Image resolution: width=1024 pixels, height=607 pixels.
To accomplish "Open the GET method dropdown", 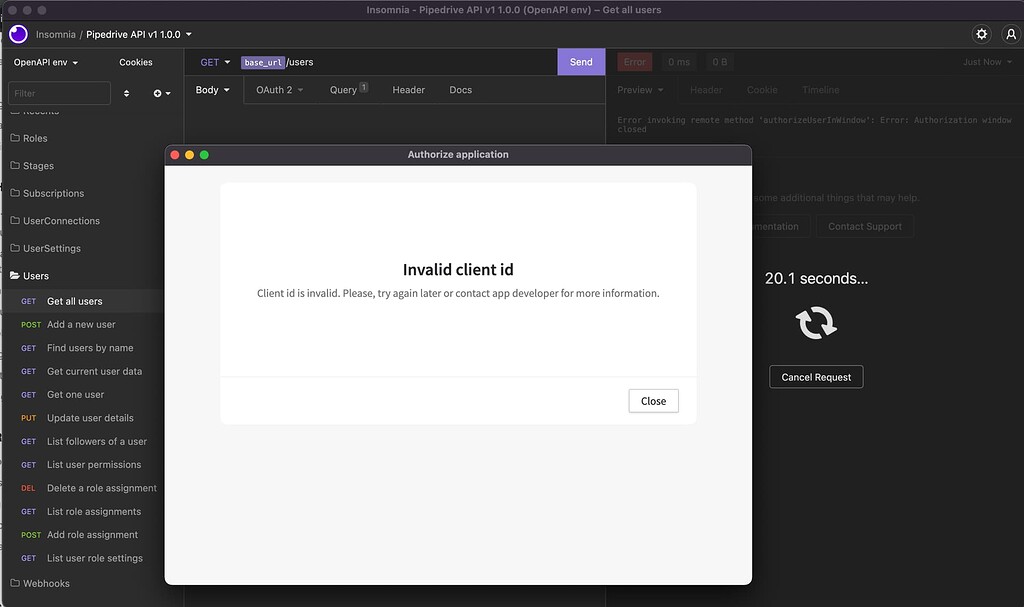I will [212, 61].
